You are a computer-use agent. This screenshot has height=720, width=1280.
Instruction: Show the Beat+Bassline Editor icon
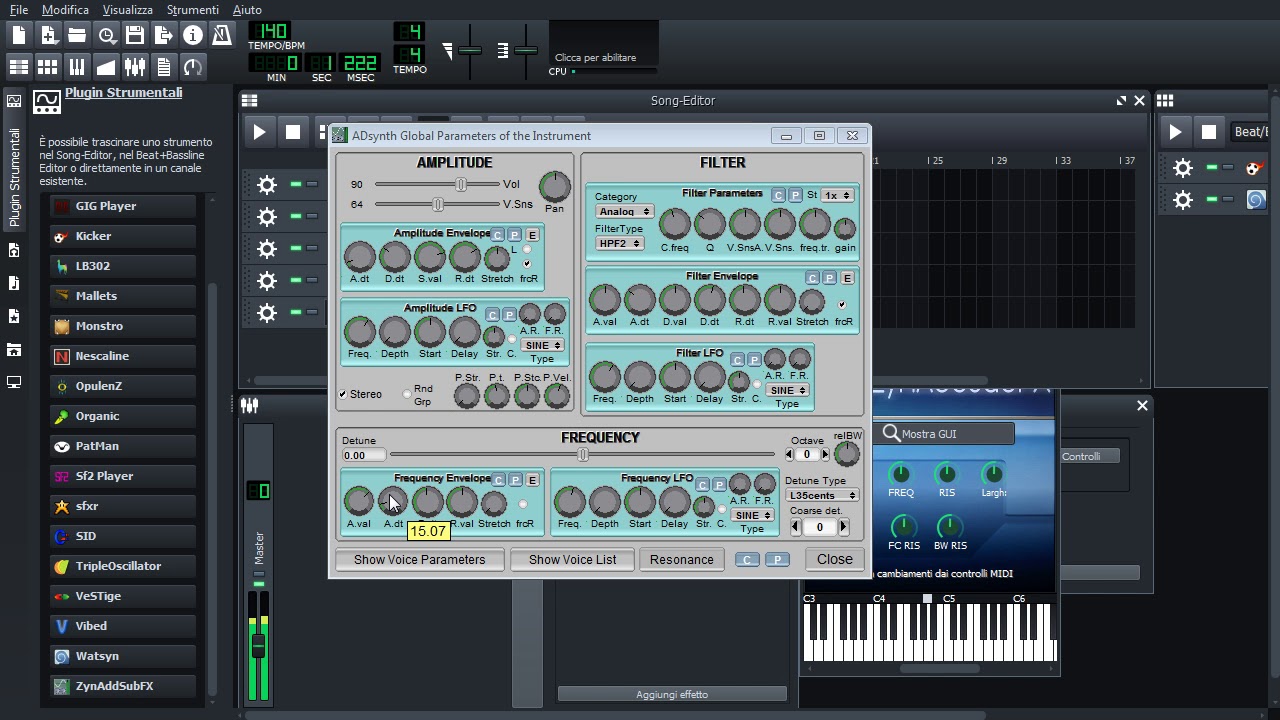tap(48, 67)
